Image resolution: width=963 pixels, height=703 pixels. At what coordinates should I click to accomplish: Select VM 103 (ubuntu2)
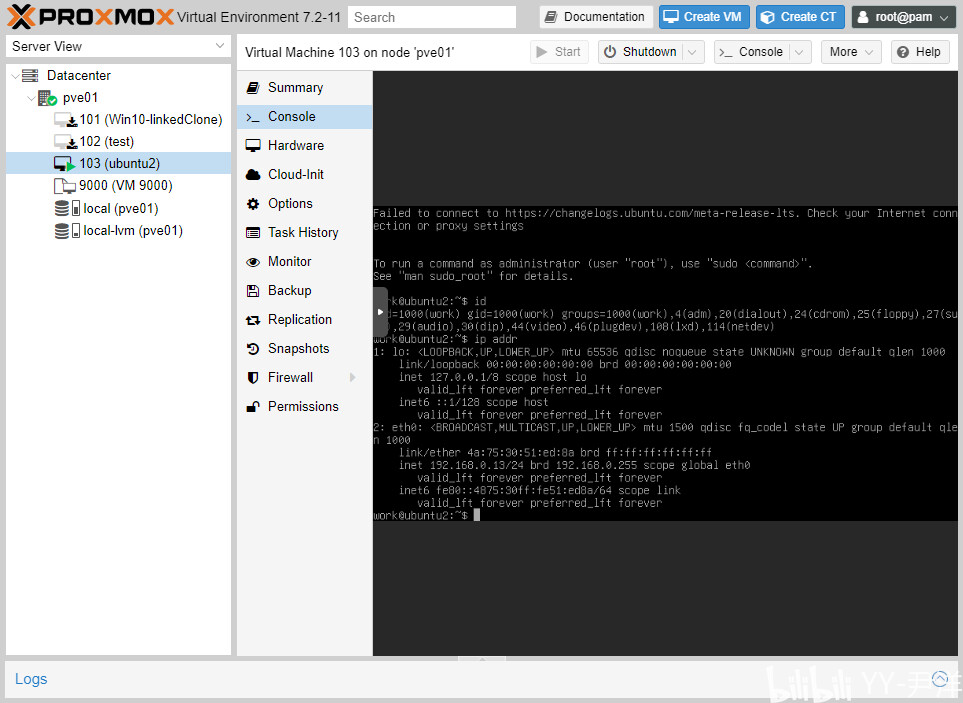(x=119, y=163)
